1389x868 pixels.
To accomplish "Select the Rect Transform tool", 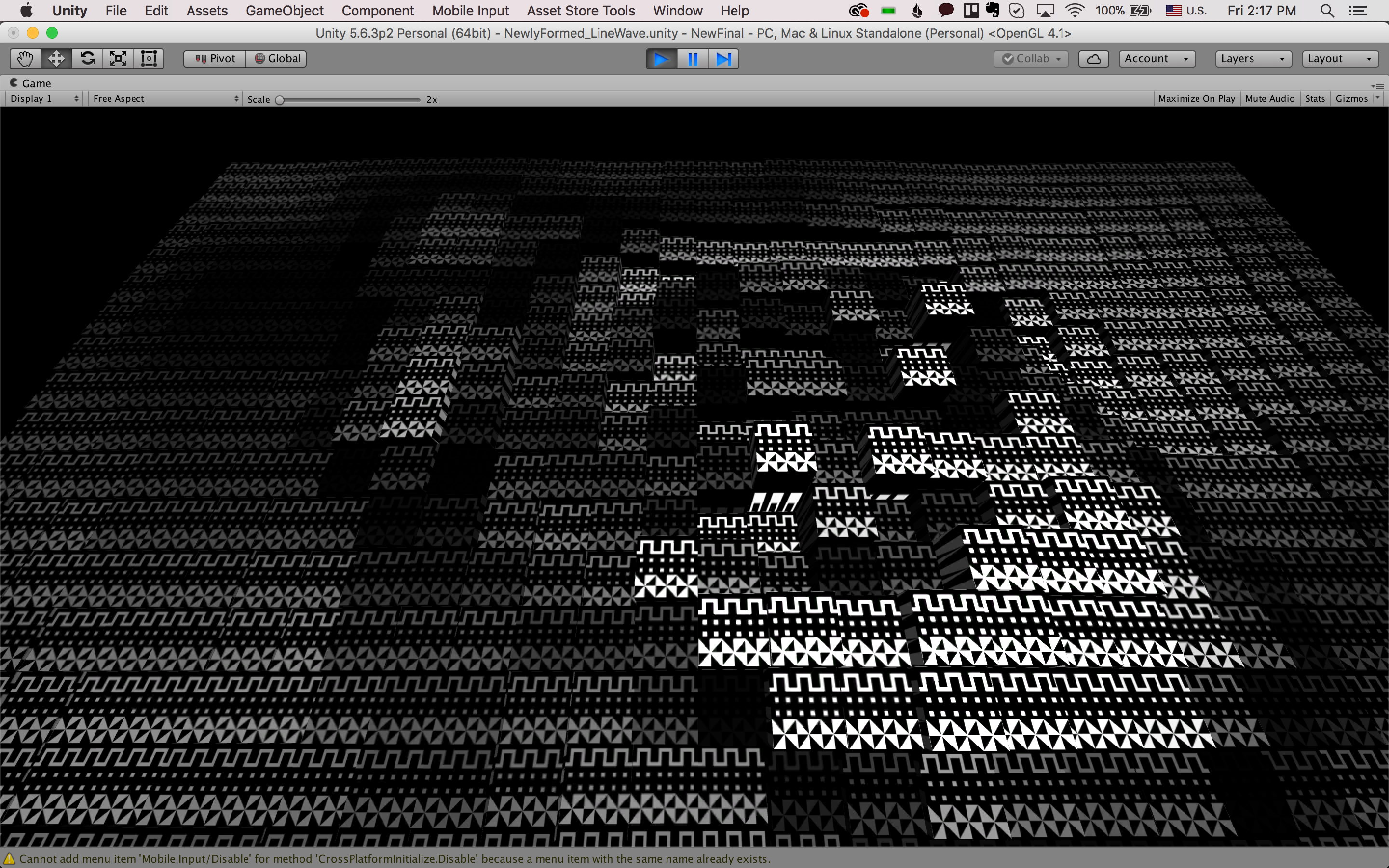I will 149,58.
